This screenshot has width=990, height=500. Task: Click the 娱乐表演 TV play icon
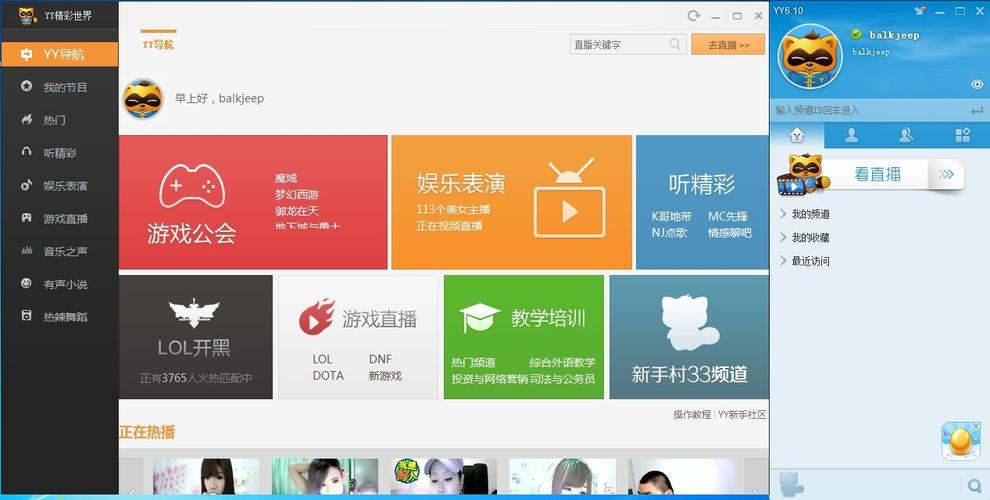coord(569,198)
